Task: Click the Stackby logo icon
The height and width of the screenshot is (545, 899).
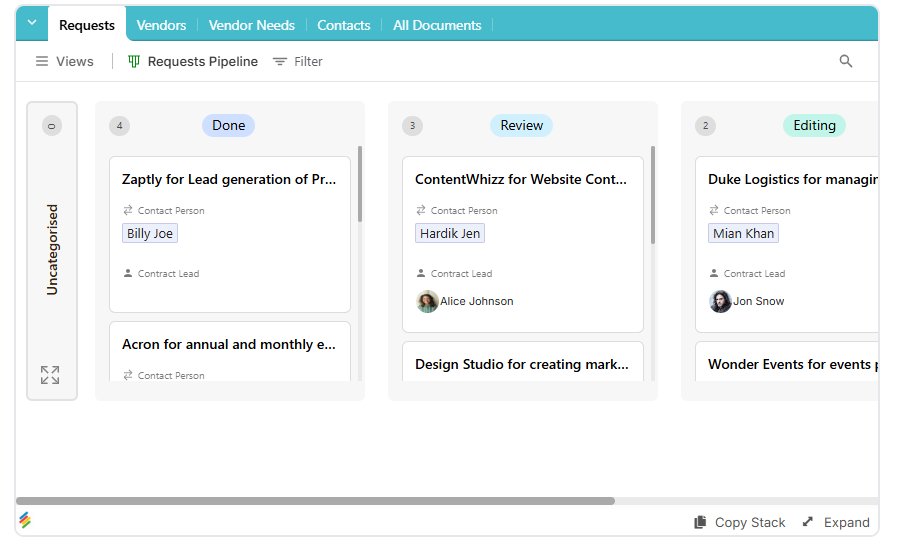Action: coord(25,520)
